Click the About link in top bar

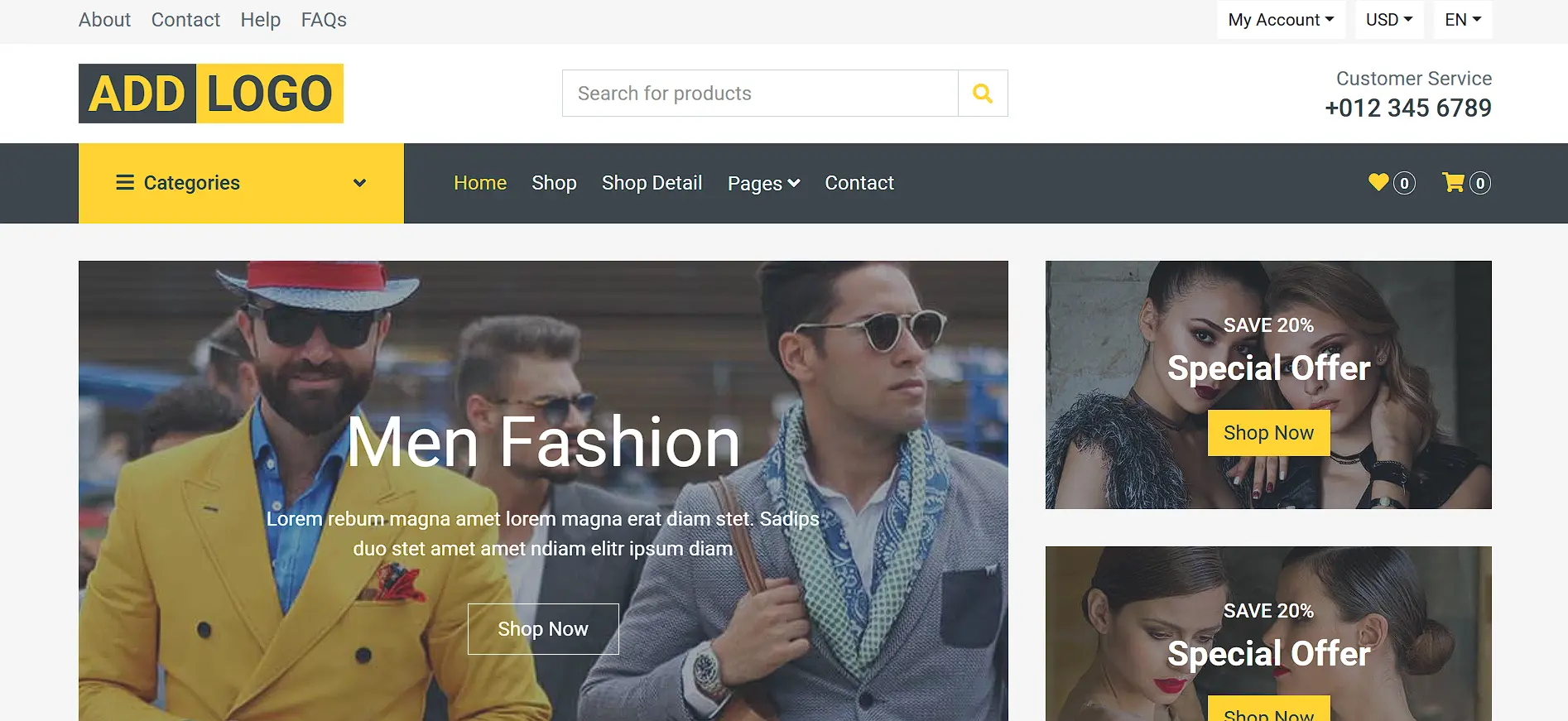pyautogui.click(x=104, y=20)
